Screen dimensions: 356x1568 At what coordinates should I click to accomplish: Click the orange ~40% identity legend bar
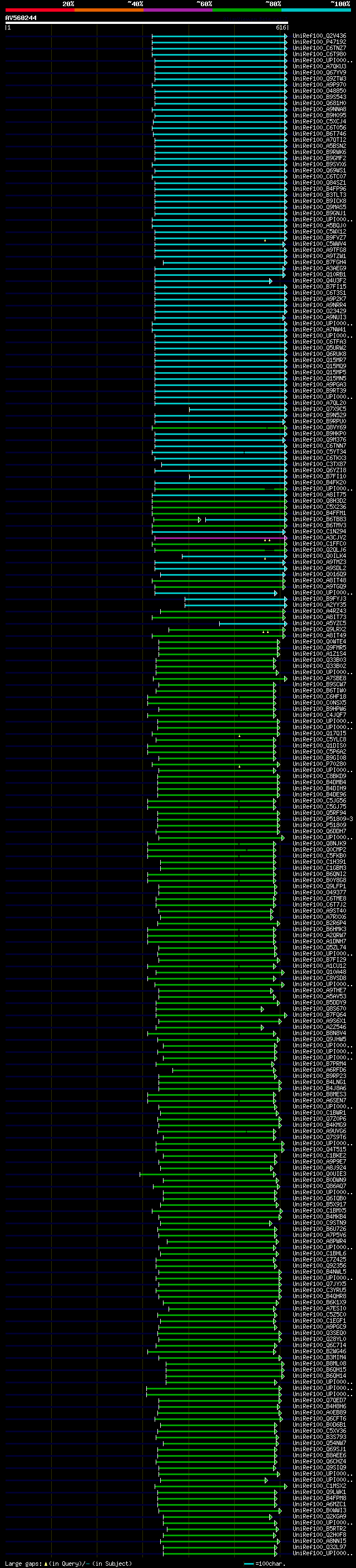(x=109, y=10)
